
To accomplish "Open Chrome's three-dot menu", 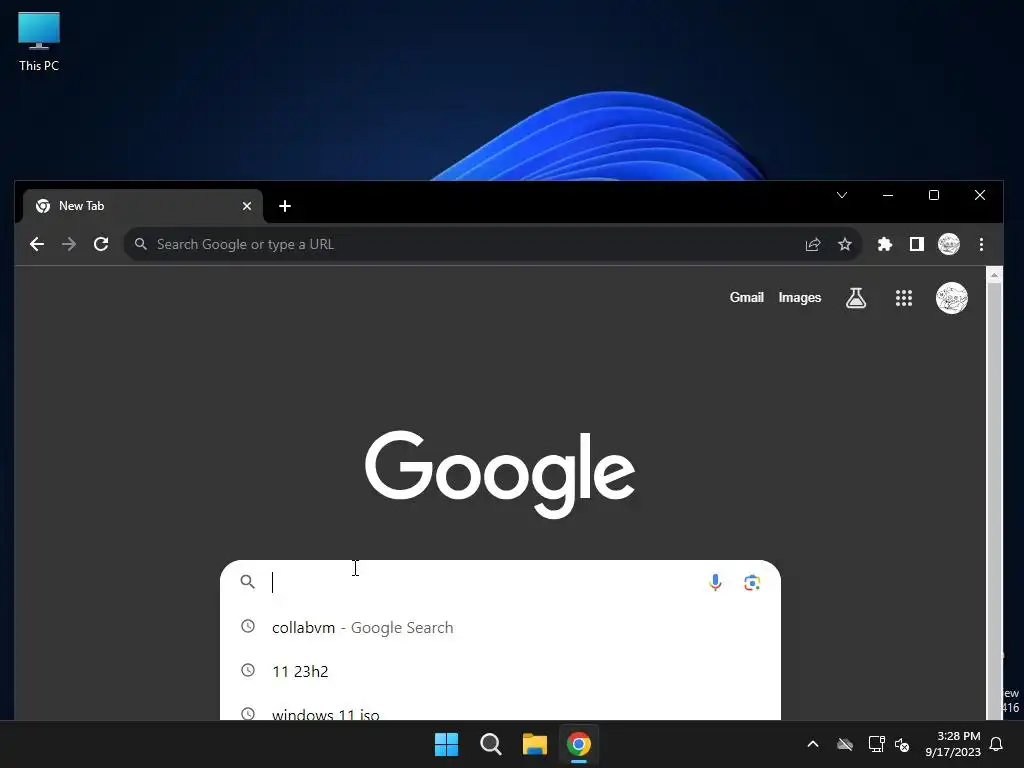I will point(982,244).
